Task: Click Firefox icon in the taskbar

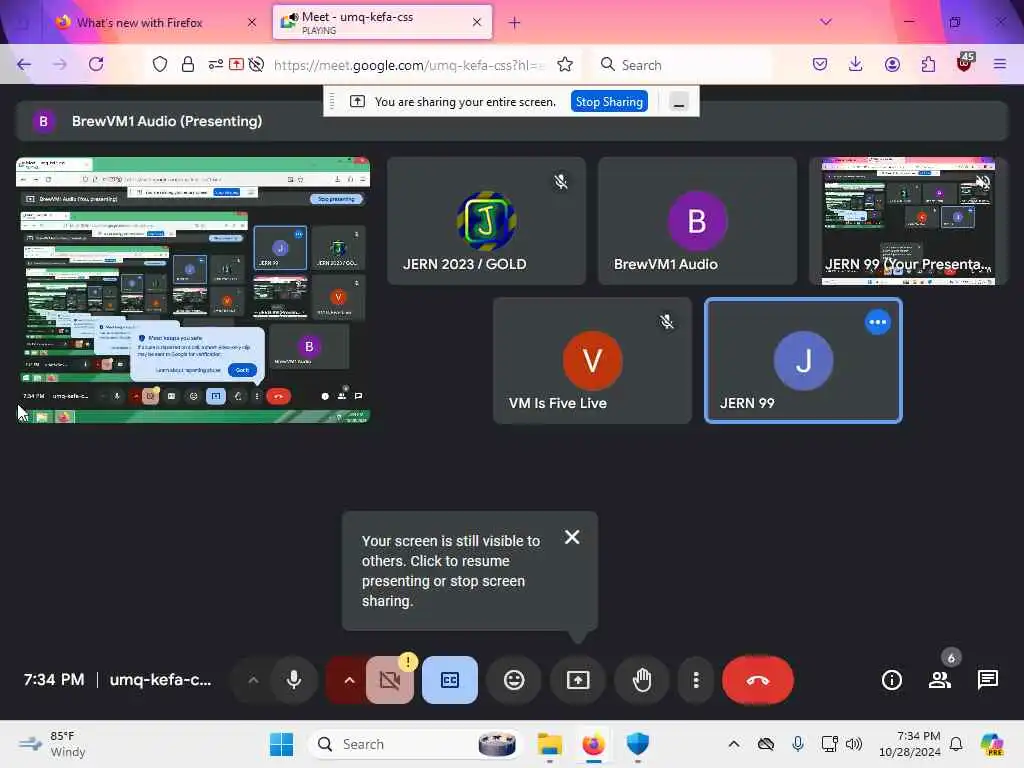Action: 593,744
